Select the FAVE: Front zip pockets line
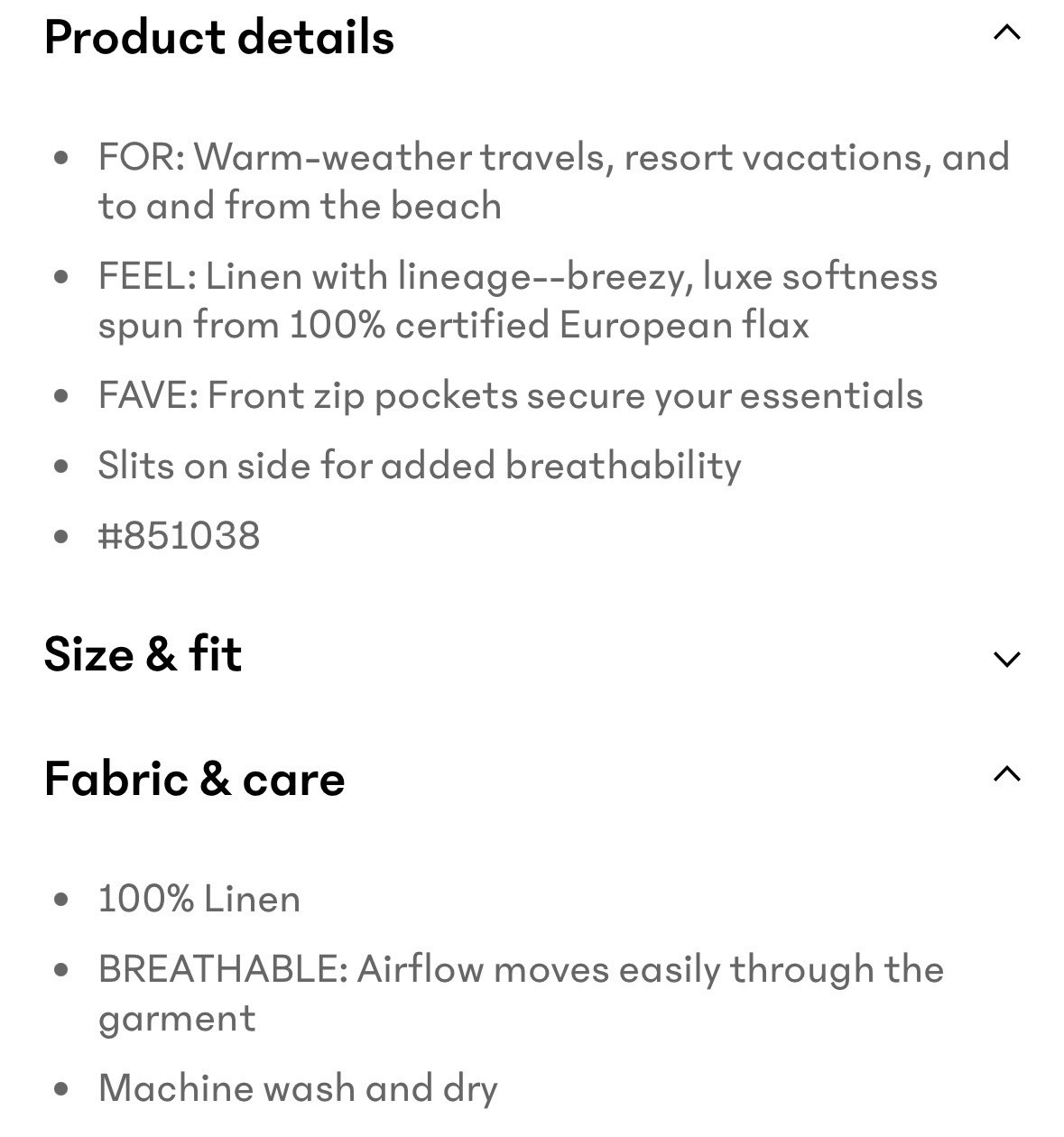The height and width of the screenshot is (1137, 1064). pos(510,396)
